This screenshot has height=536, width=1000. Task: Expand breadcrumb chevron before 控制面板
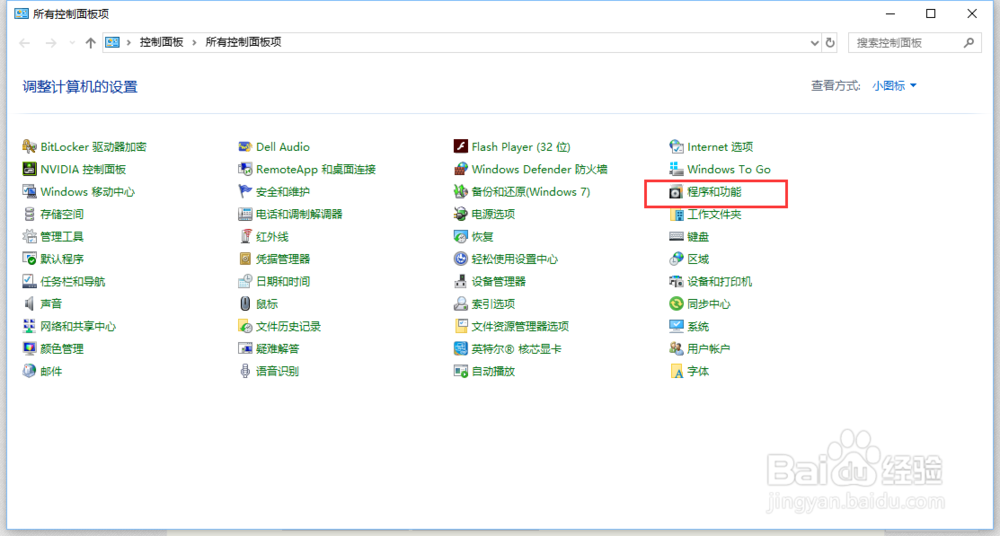[129, 42]
